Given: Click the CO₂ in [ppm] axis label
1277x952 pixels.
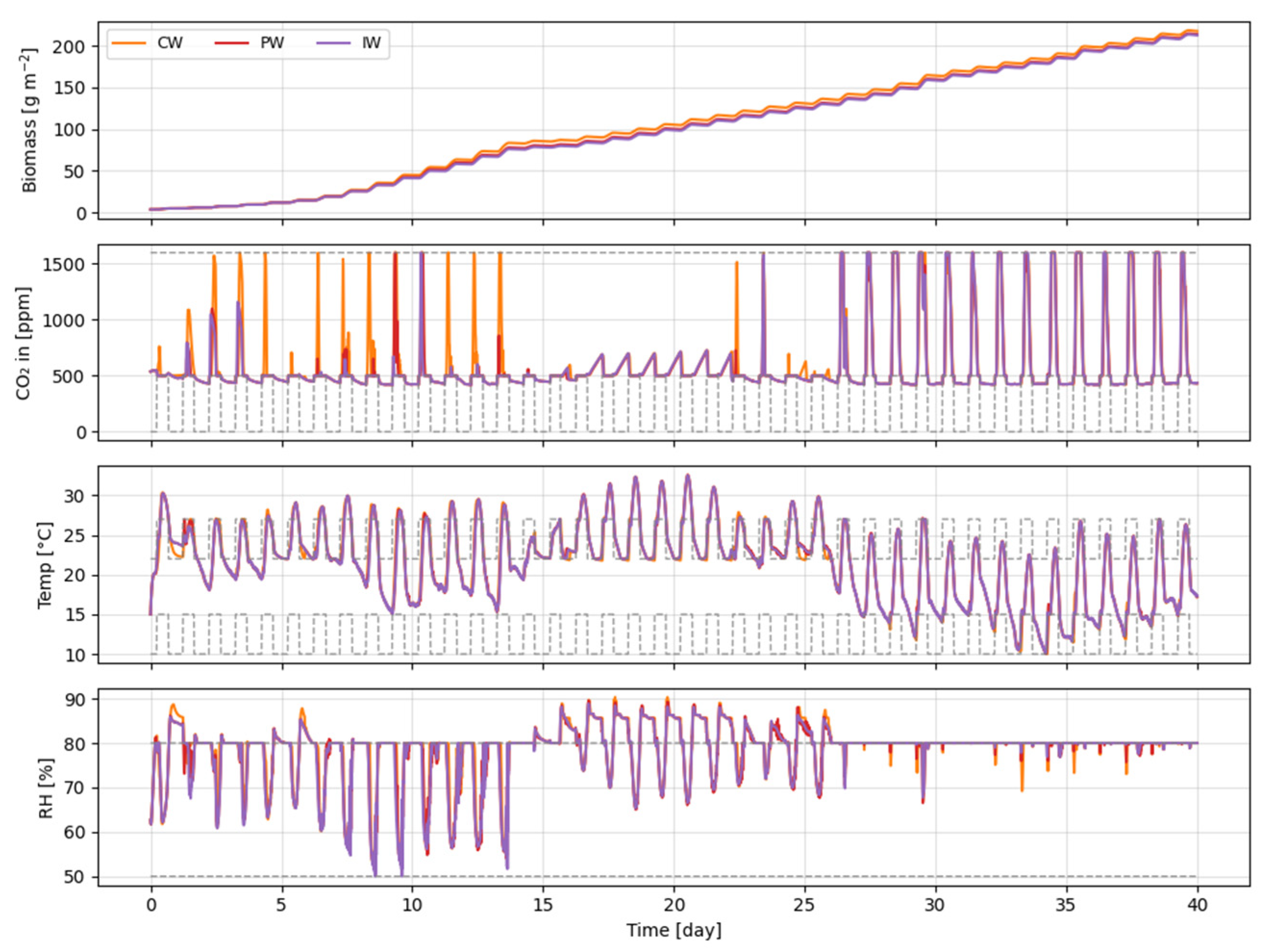Looking at the screenshot, I should (24, 344).
